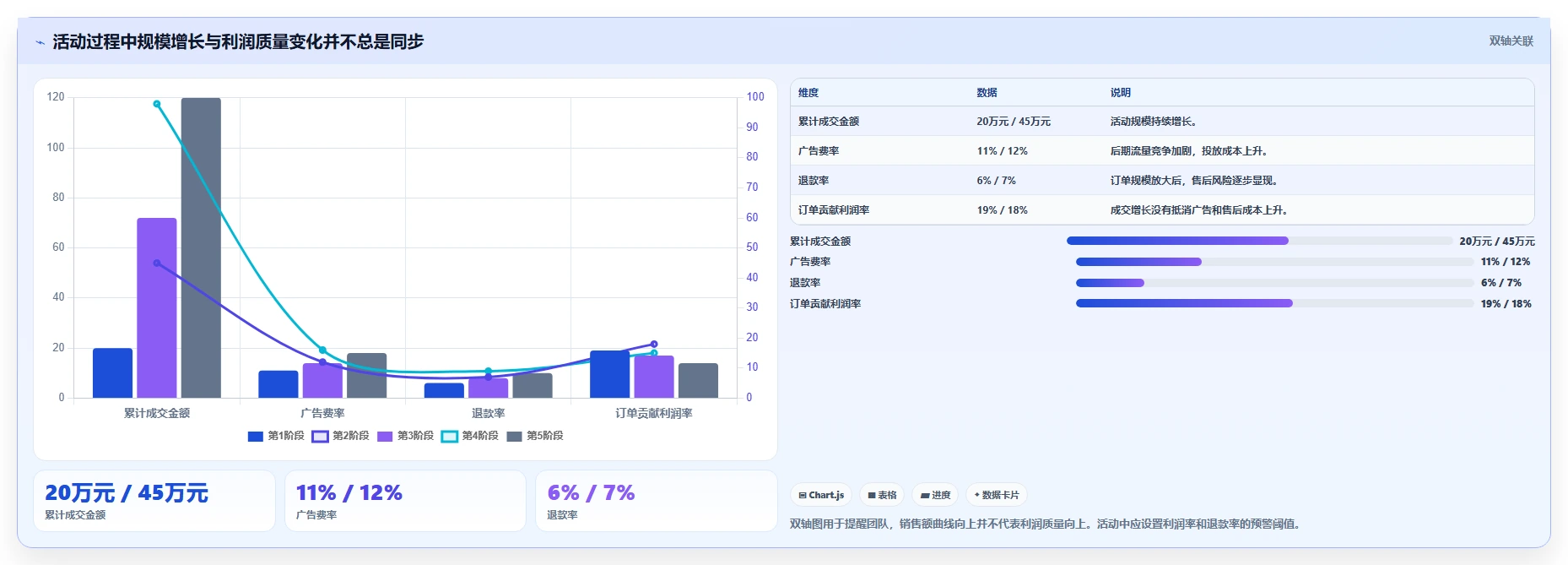1568x565 pixels.
Task: Toggle the 第4阶段 legend item
Action: pos(470,436)
